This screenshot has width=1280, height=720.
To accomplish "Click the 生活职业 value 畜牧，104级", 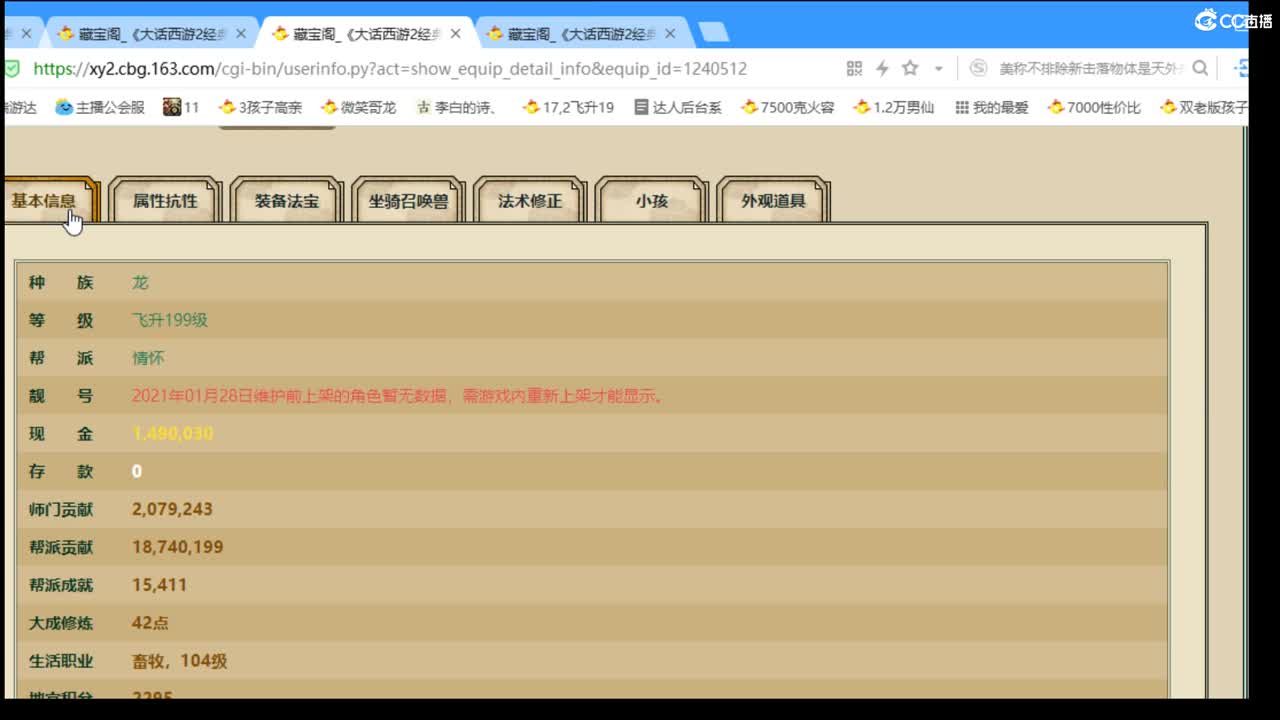I will pyautogui.click(x=180, y=661).
